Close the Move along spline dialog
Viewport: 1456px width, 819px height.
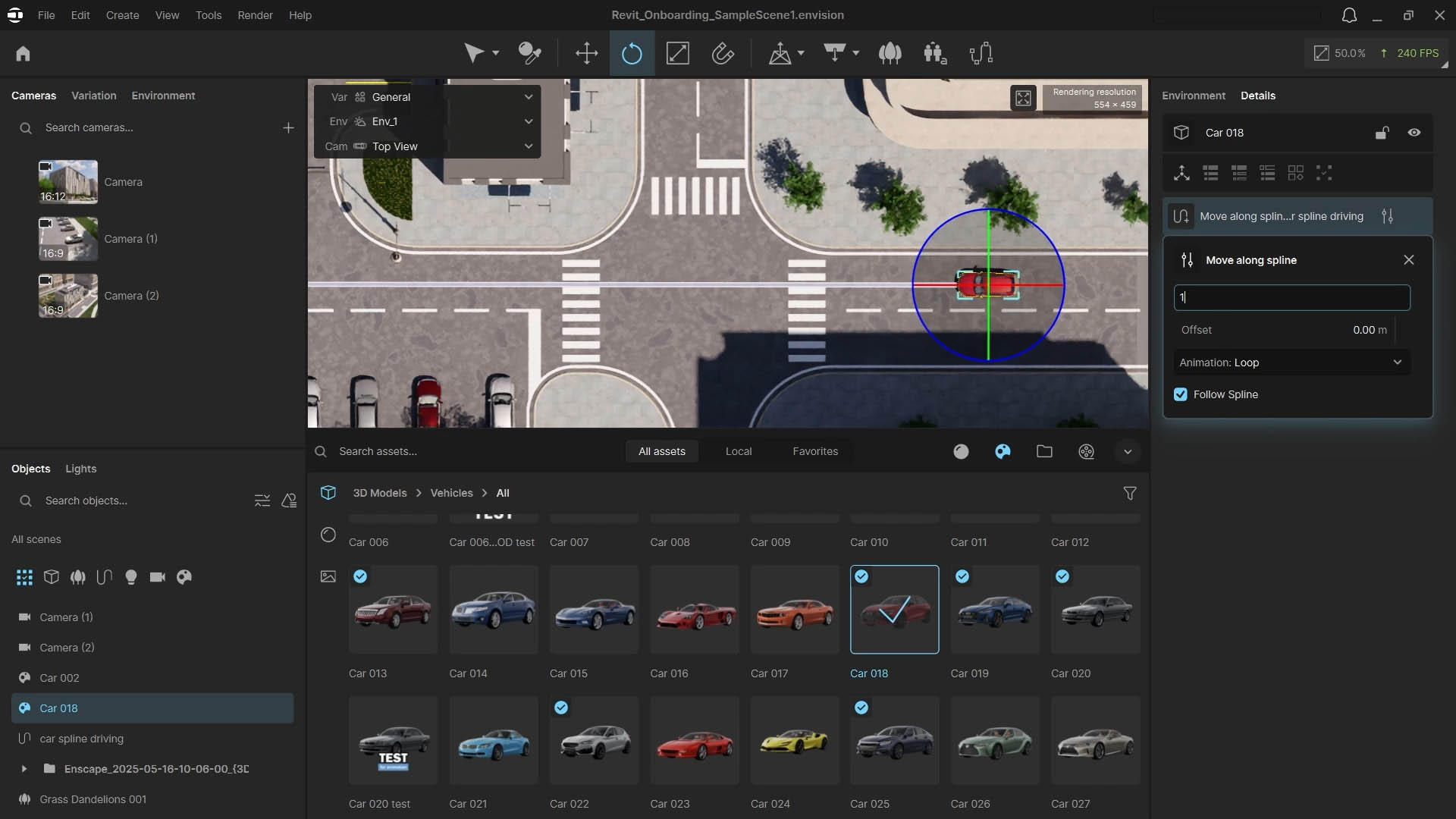1409,259
